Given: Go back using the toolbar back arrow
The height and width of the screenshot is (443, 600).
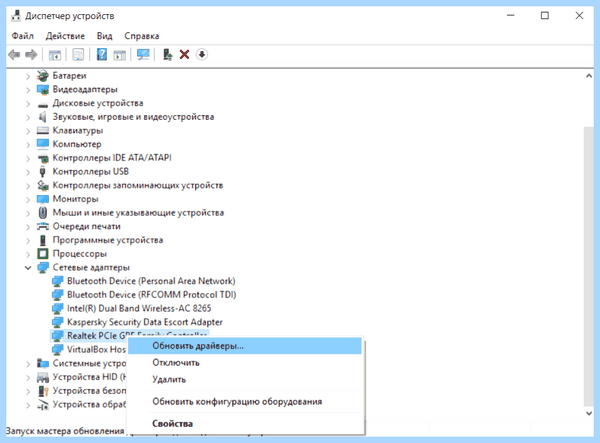Looking at the screenshot, I should [x=15, y=55].
